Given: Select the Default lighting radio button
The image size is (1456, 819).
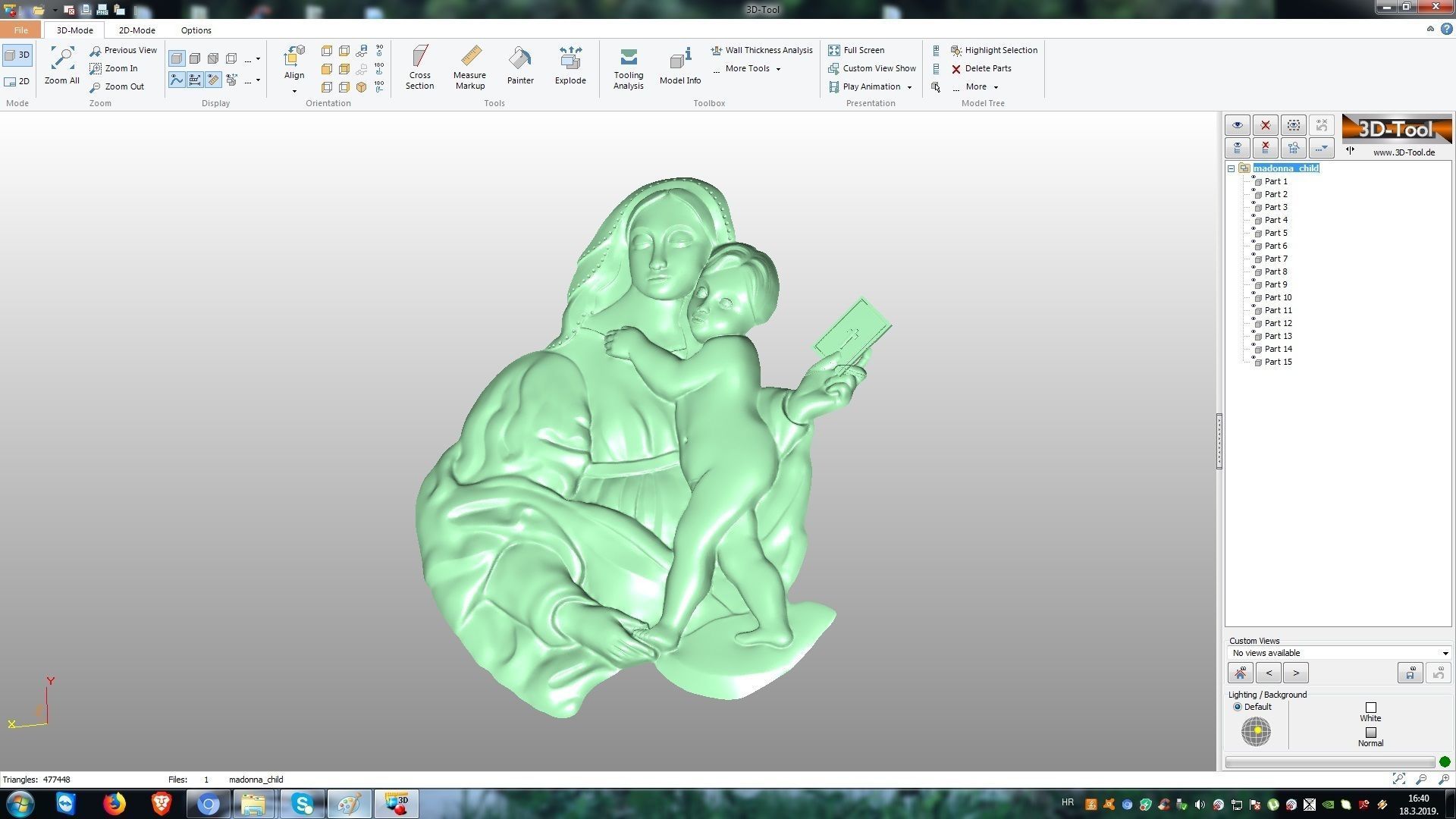Looking at the screenshot, I should 1238,707.
